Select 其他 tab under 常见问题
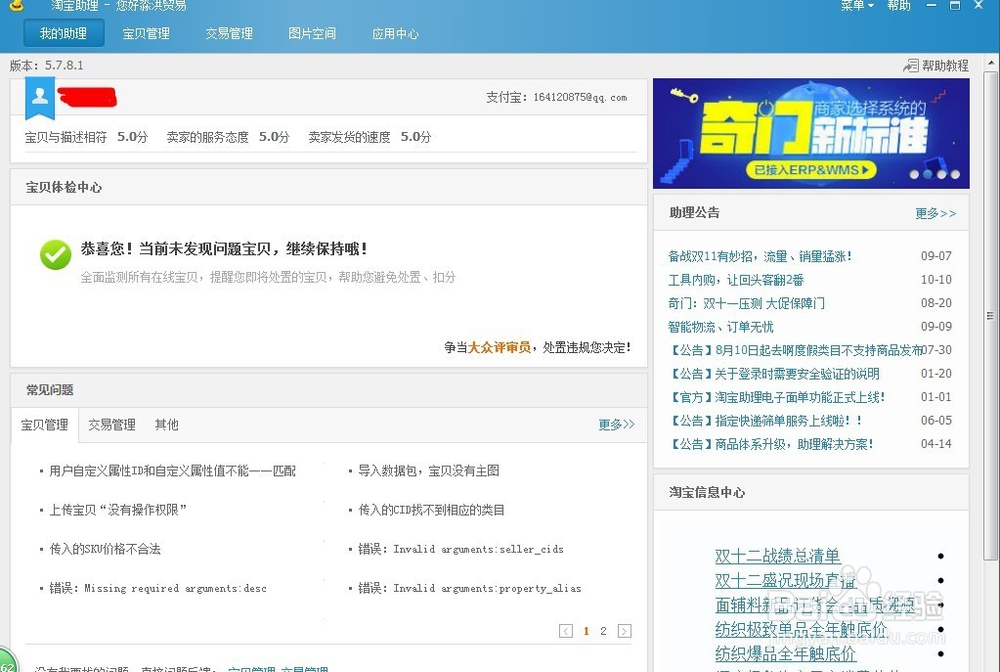 click(x=166, y=425)
